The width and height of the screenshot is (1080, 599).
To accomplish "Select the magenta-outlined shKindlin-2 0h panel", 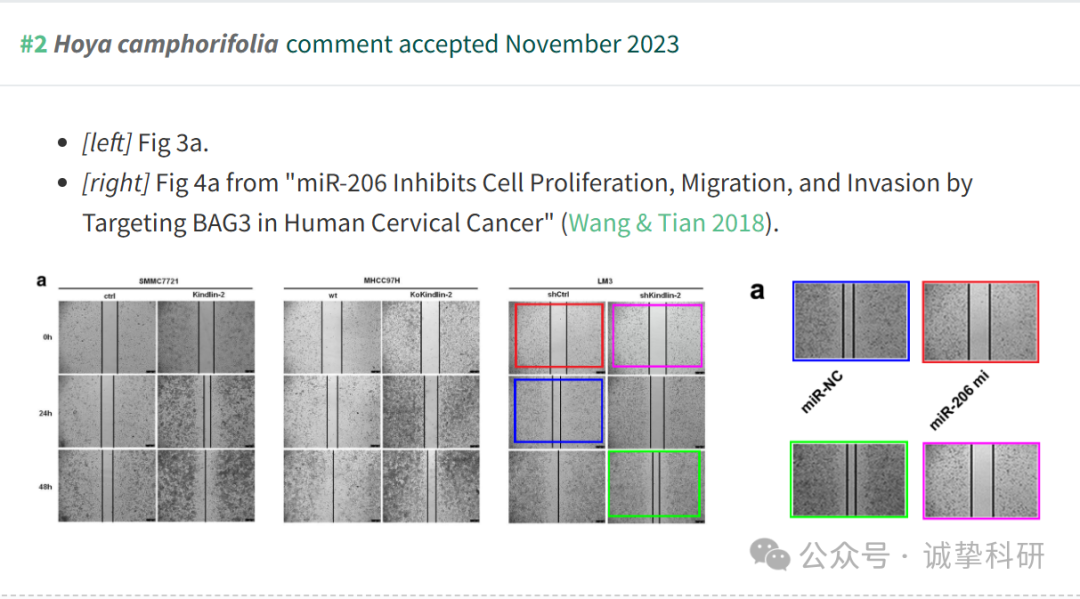I will coord(657,335).
